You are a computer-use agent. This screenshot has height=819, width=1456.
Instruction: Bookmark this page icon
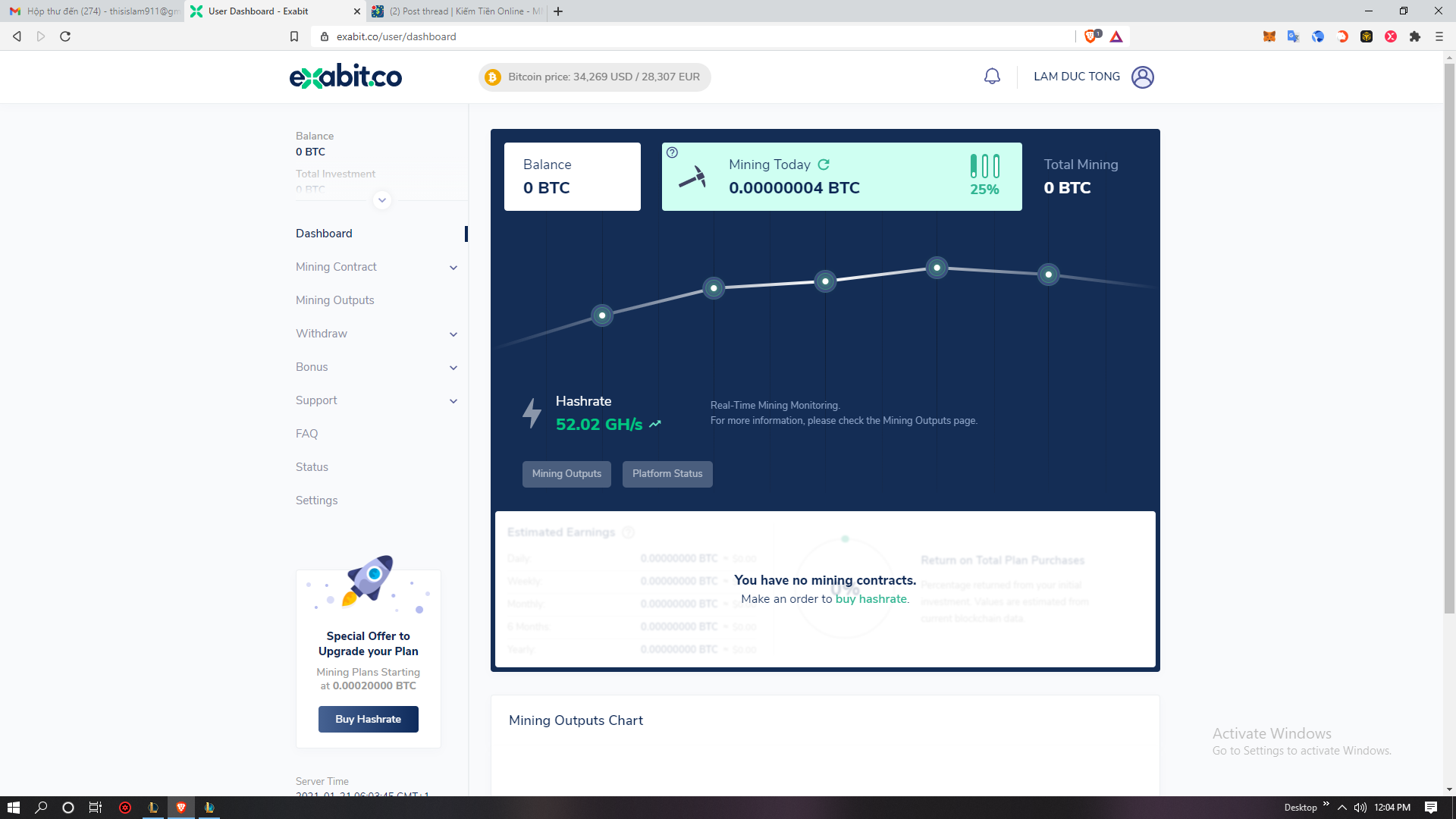(x=294, y=36)
